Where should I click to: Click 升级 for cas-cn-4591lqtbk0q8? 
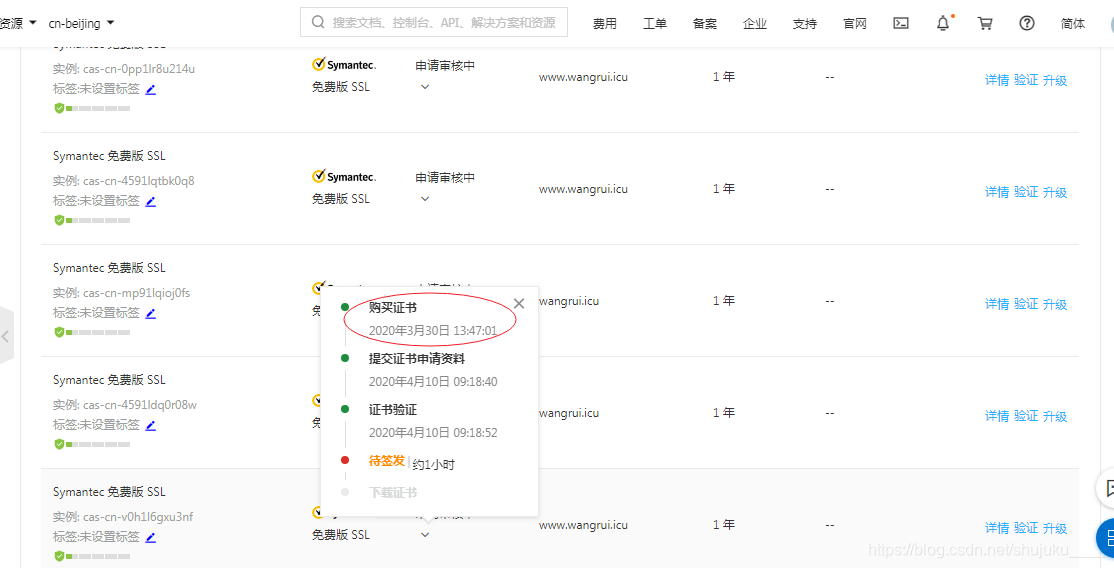[1055, 192]
